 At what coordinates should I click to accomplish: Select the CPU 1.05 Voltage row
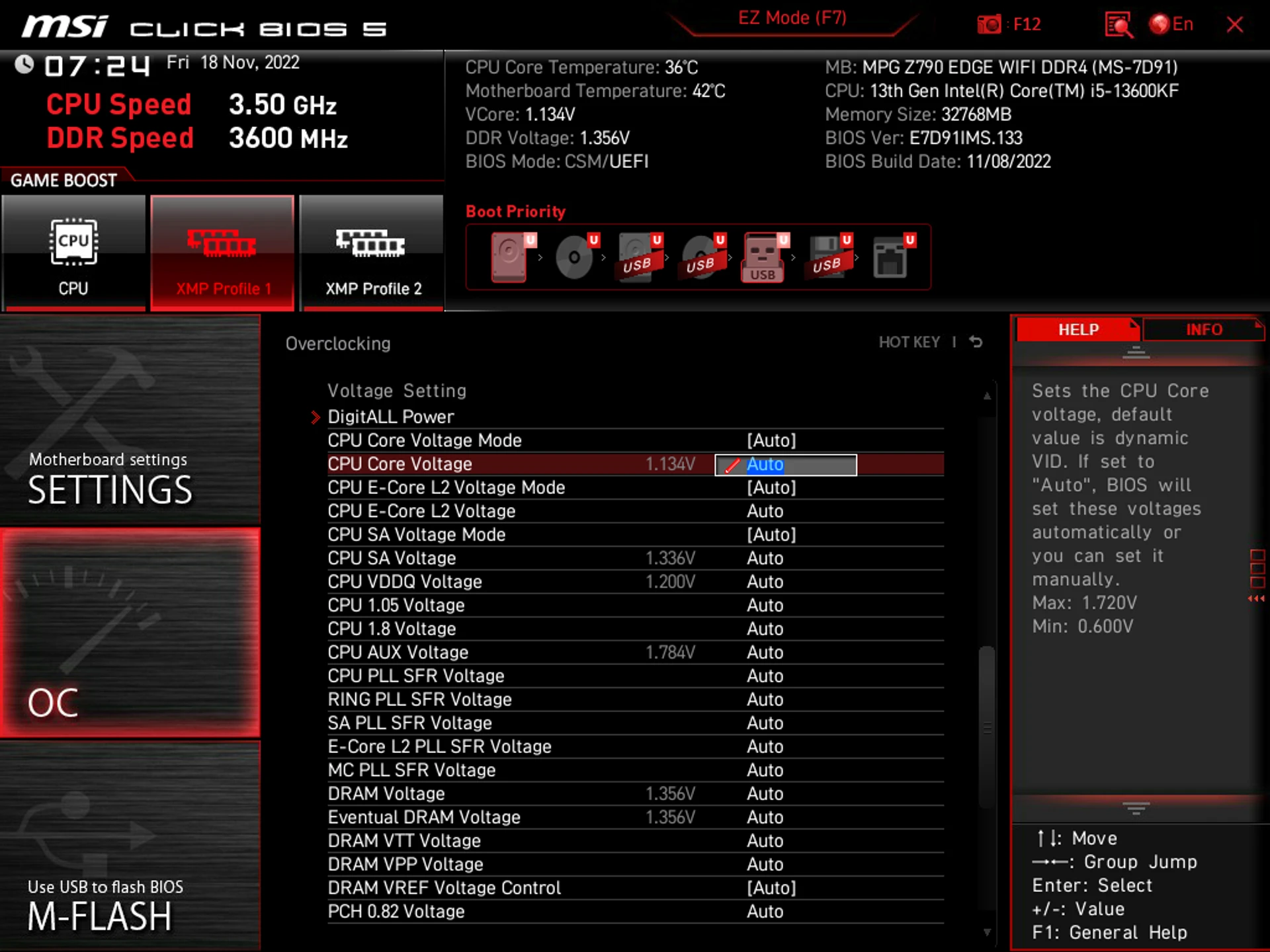[x=635, y=606]
